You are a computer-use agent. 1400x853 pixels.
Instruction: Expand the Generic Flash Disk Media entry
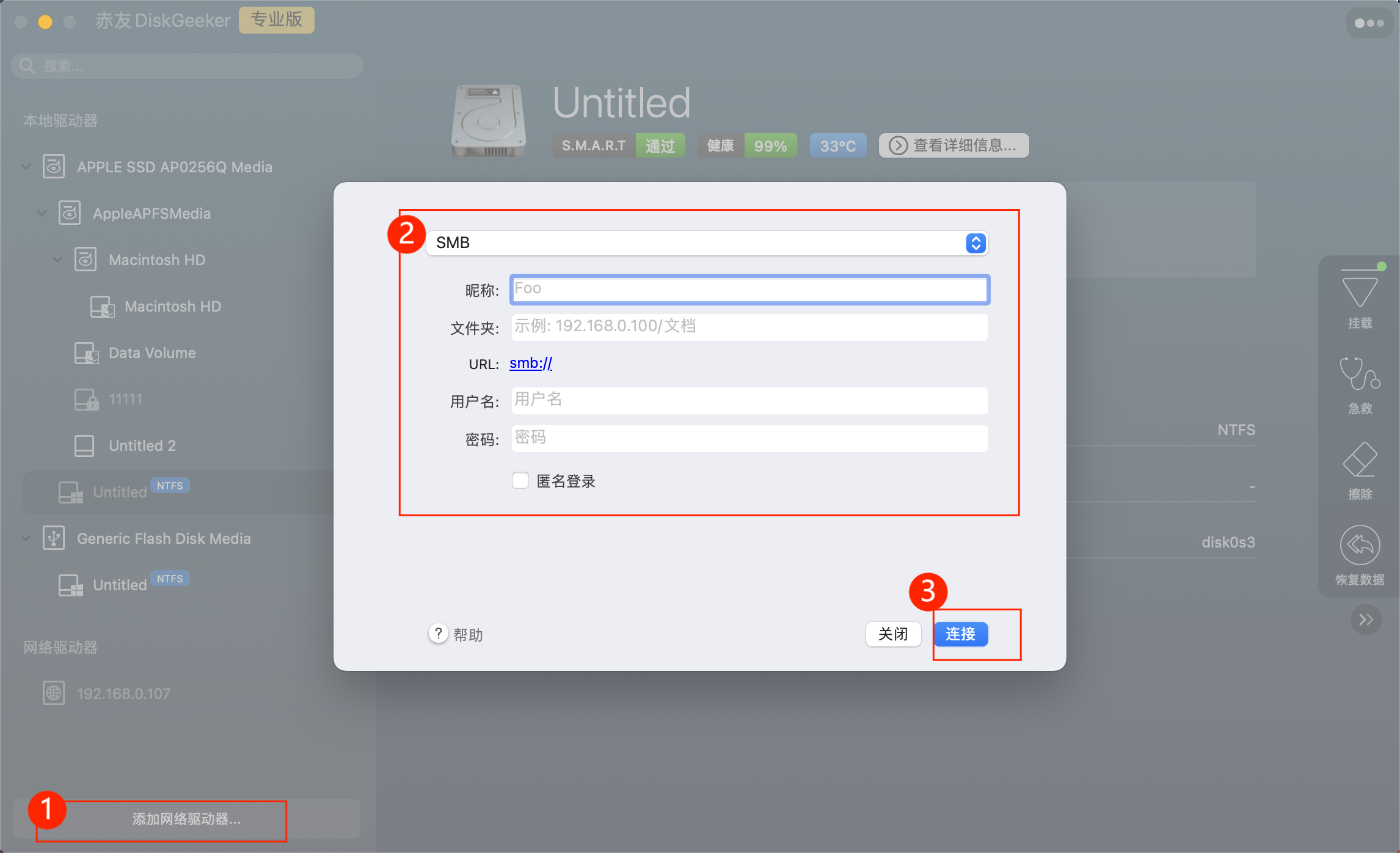point(25,538)
